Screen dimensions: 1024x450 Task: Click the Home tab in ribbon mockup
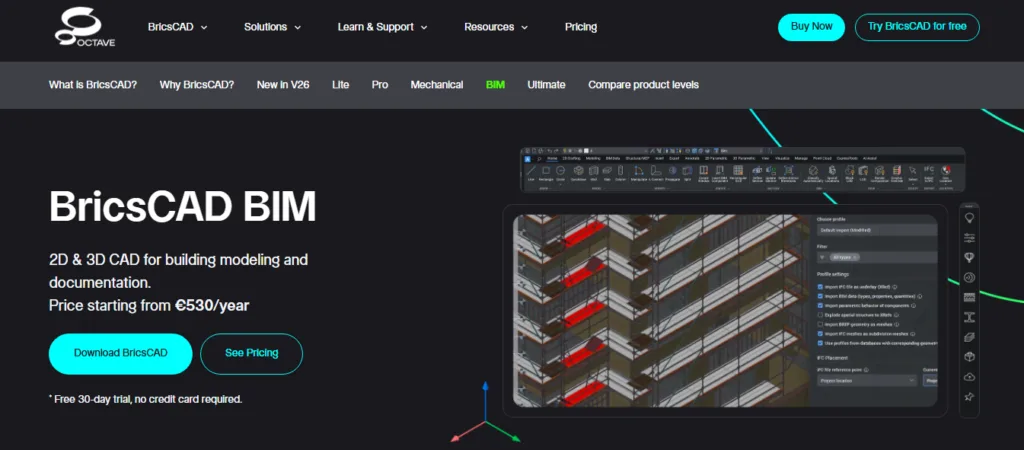tap(552, 159)
